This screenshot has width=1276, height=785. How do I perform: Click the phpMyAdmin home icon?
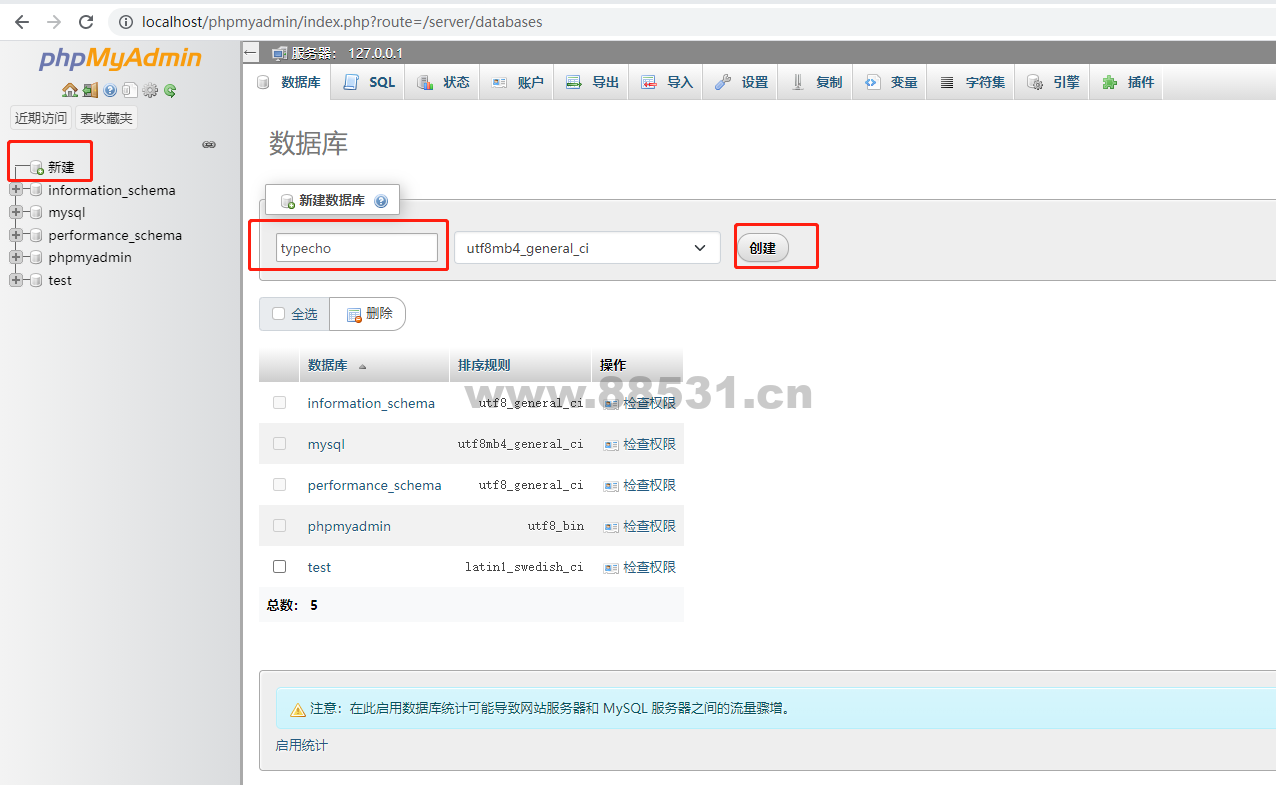coord(70,90)
